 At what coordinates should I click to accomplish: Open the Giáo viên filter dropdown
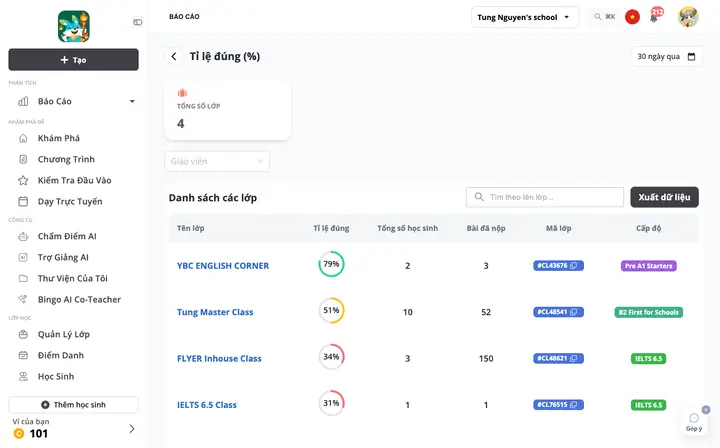pyautogui.click(x=217, y=162)
